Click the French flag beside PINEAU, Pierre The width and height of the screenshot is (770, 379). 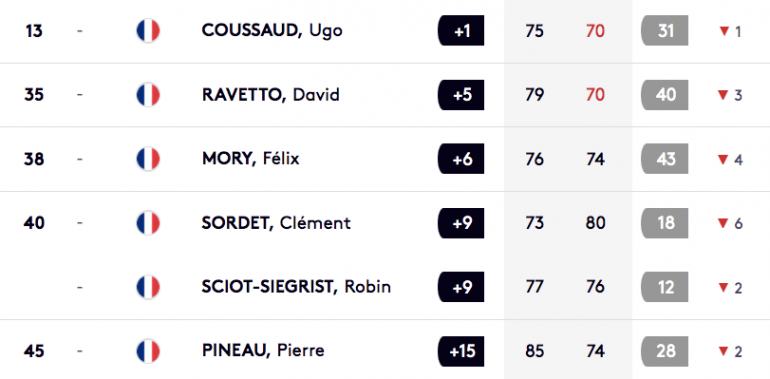pyautogui.click(x=148, y=351)
